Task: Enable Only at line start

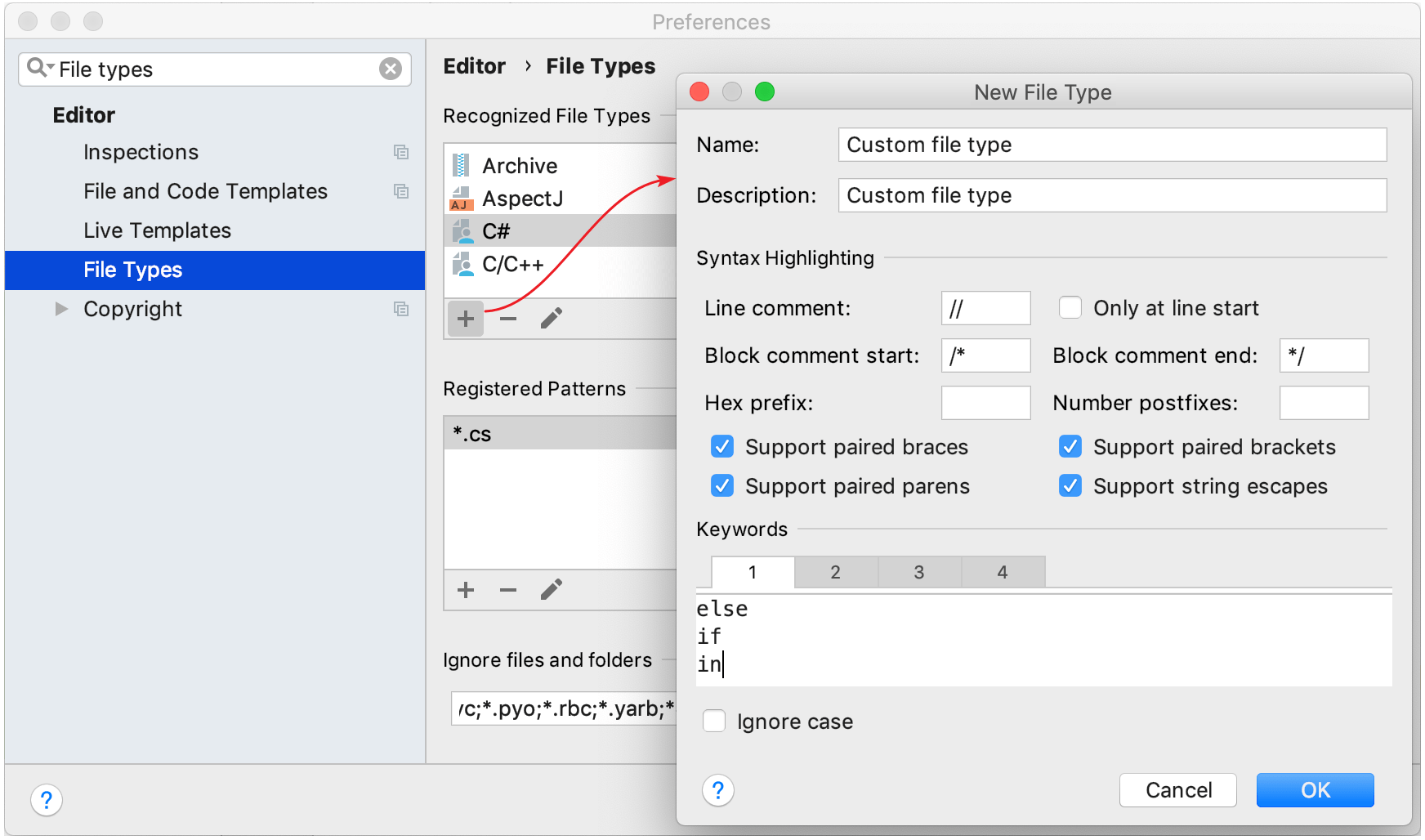Action: coord(1070,307)
